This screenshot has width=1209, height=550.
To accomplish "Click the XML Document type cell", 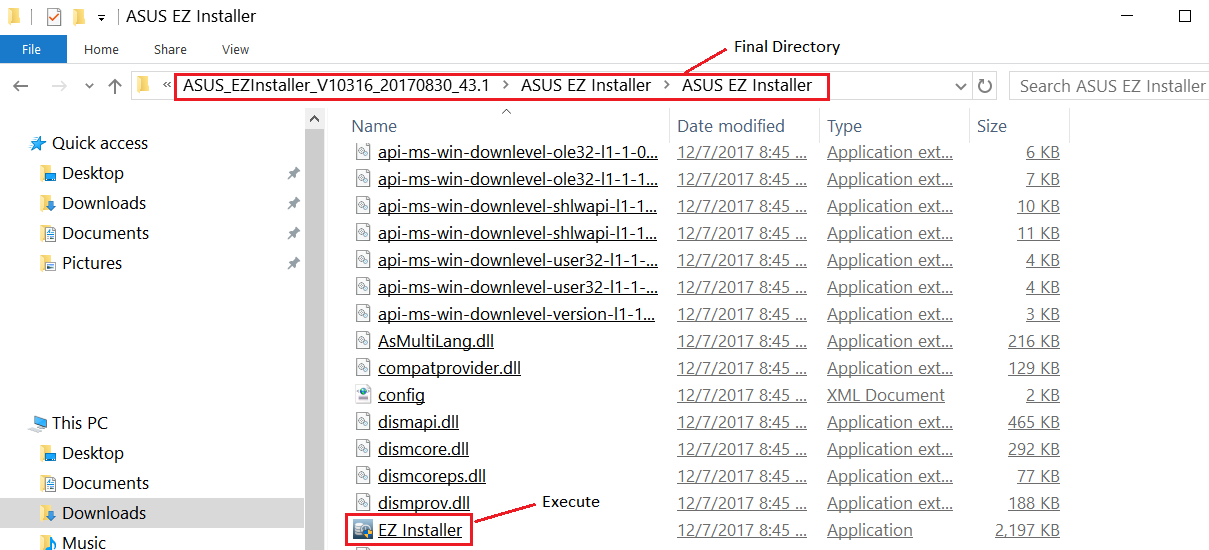I will pos(886,395).
